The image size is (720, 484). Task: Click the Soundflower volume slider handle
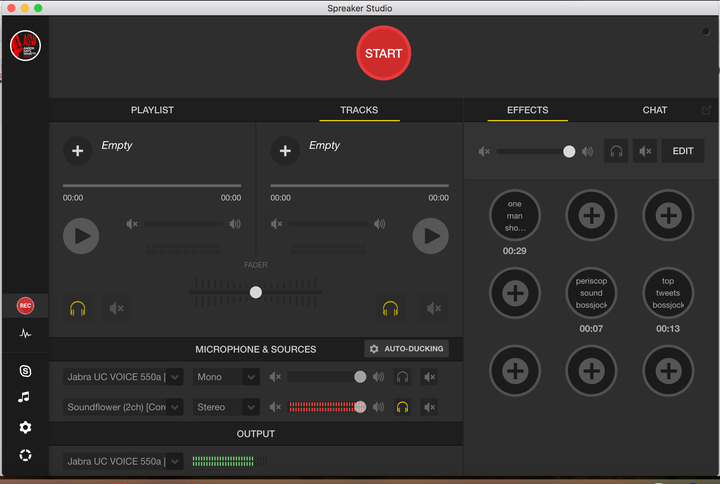point(360,407)
